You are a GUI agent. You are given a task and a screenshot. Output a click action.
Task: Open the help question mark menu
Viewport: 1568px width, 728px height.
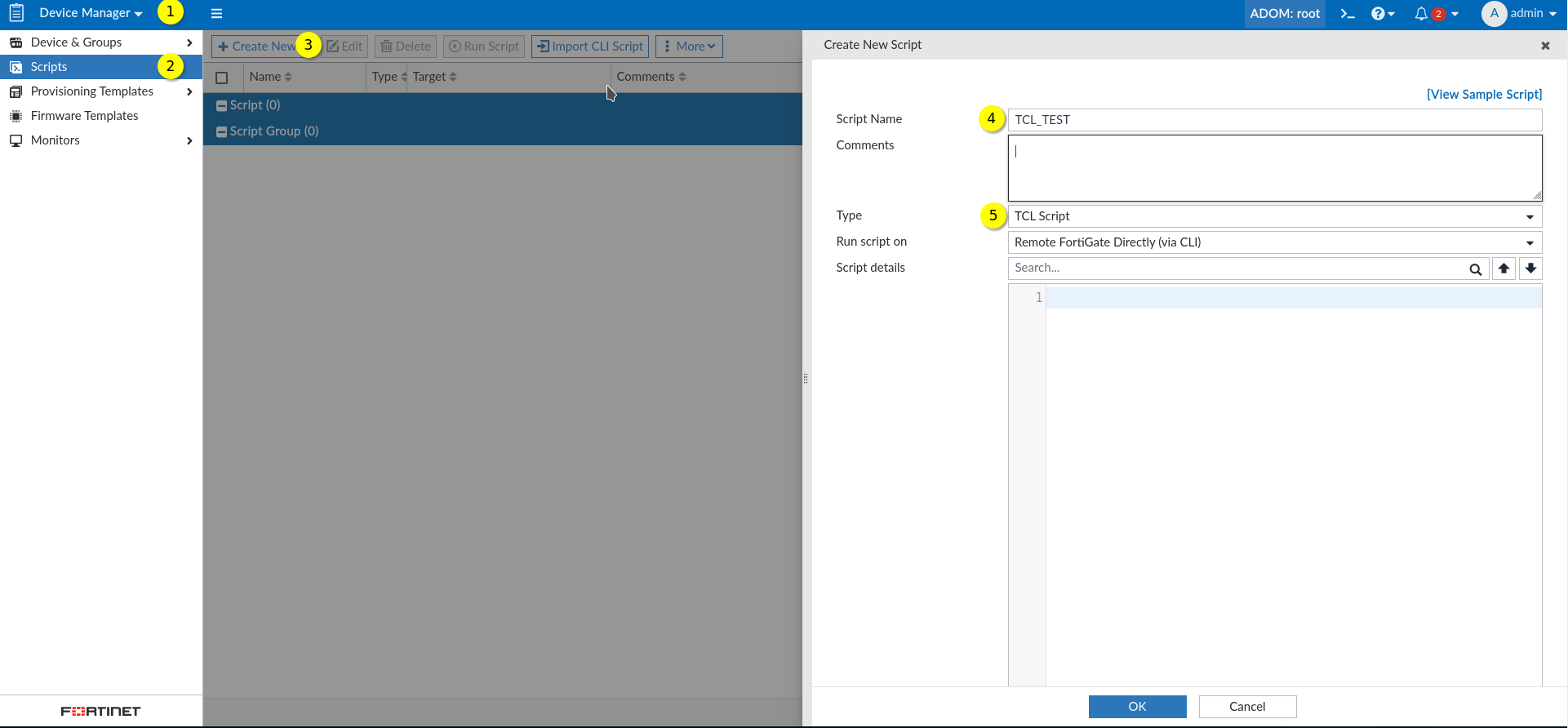coord(1383,14)
